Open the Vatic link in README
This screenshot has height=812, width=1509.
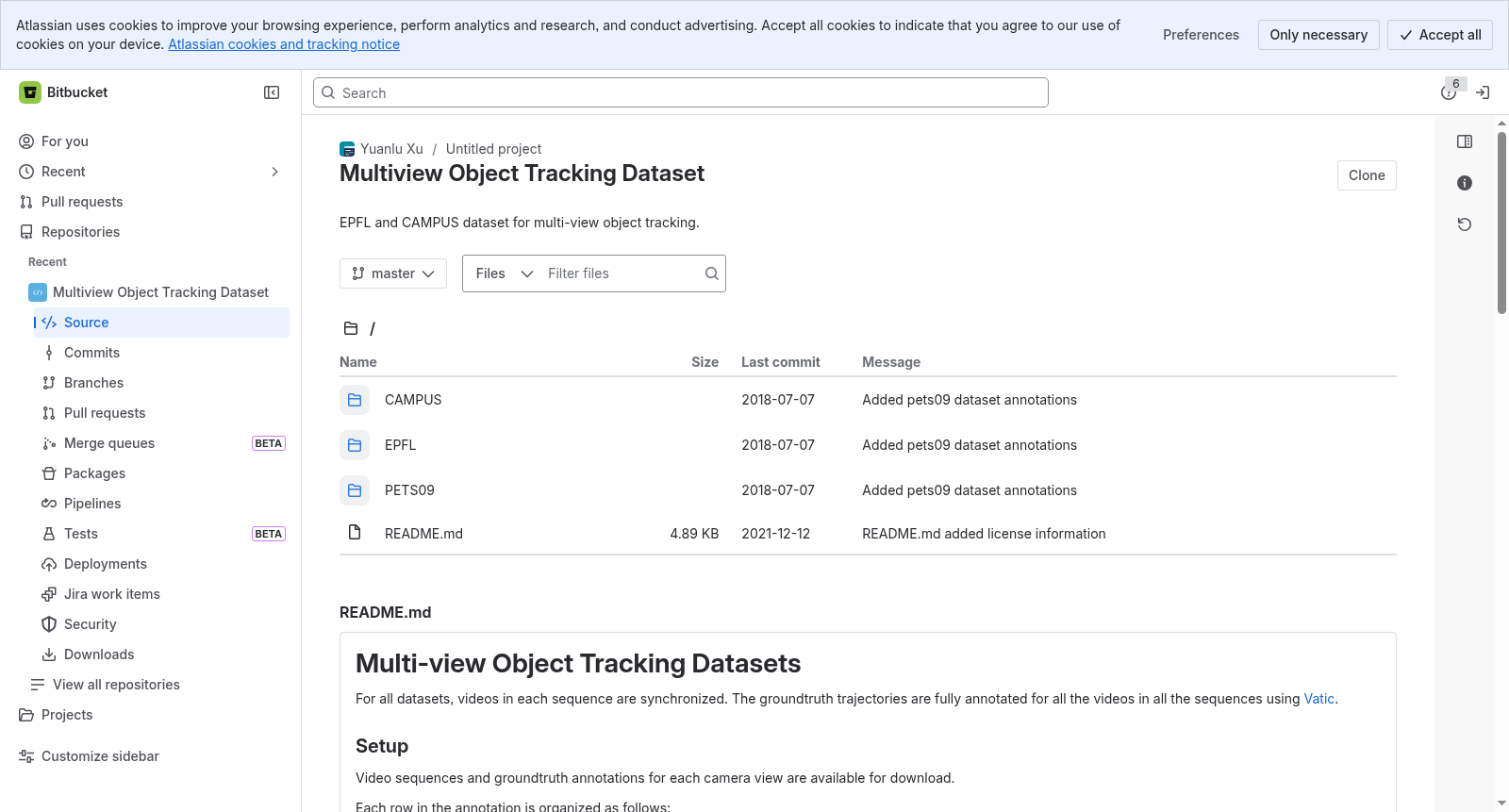click(1318, 699)
